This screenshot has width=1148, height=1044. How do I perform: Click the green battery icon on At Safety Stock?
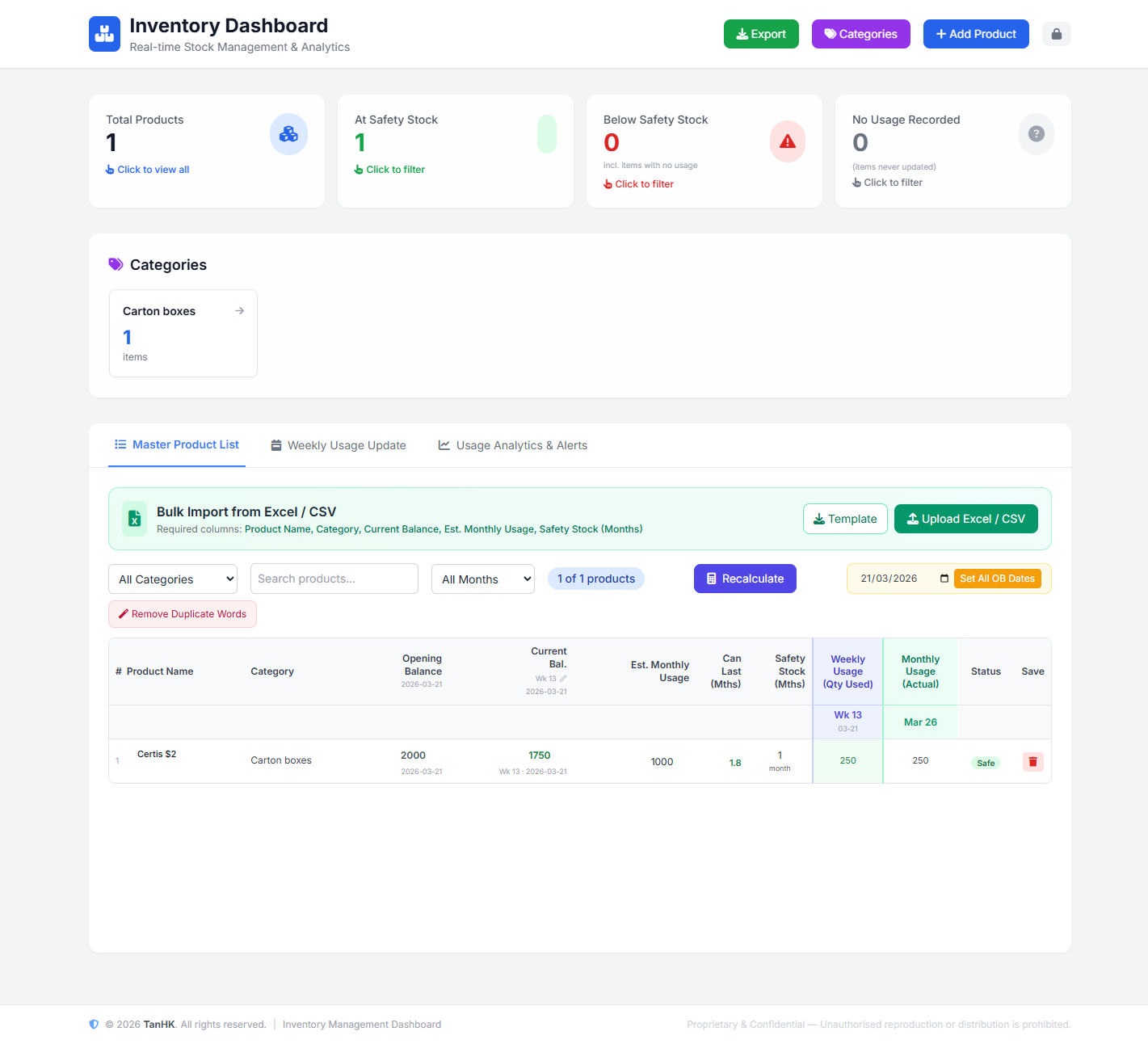[547, 133]
